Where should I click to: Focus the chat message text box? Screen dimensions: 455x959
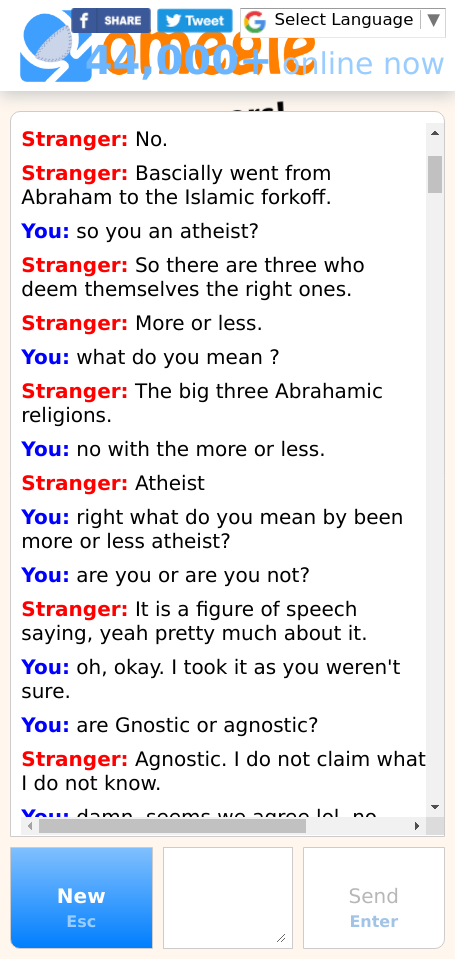click(228, 897)
